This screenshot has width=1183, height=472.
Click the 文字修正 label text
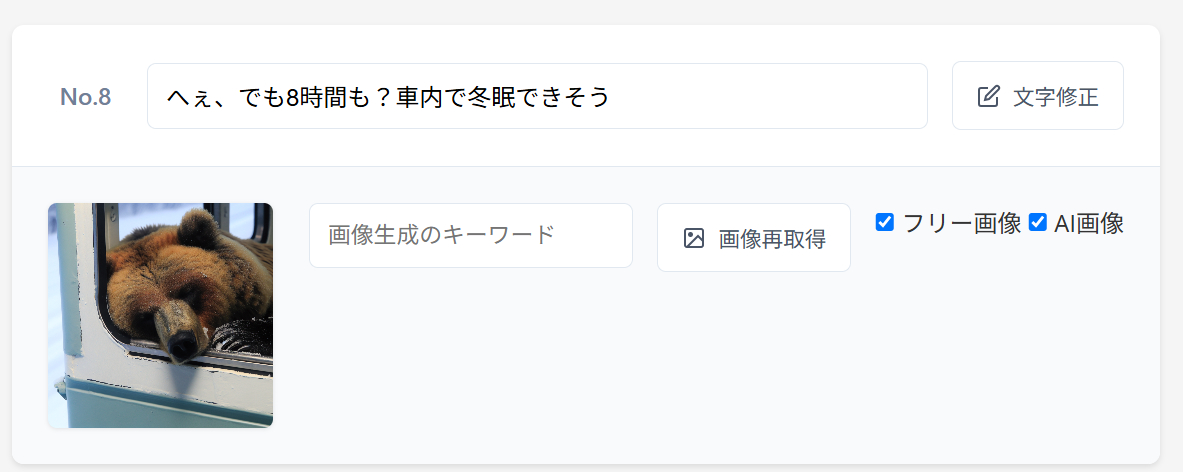point(1055,97)
